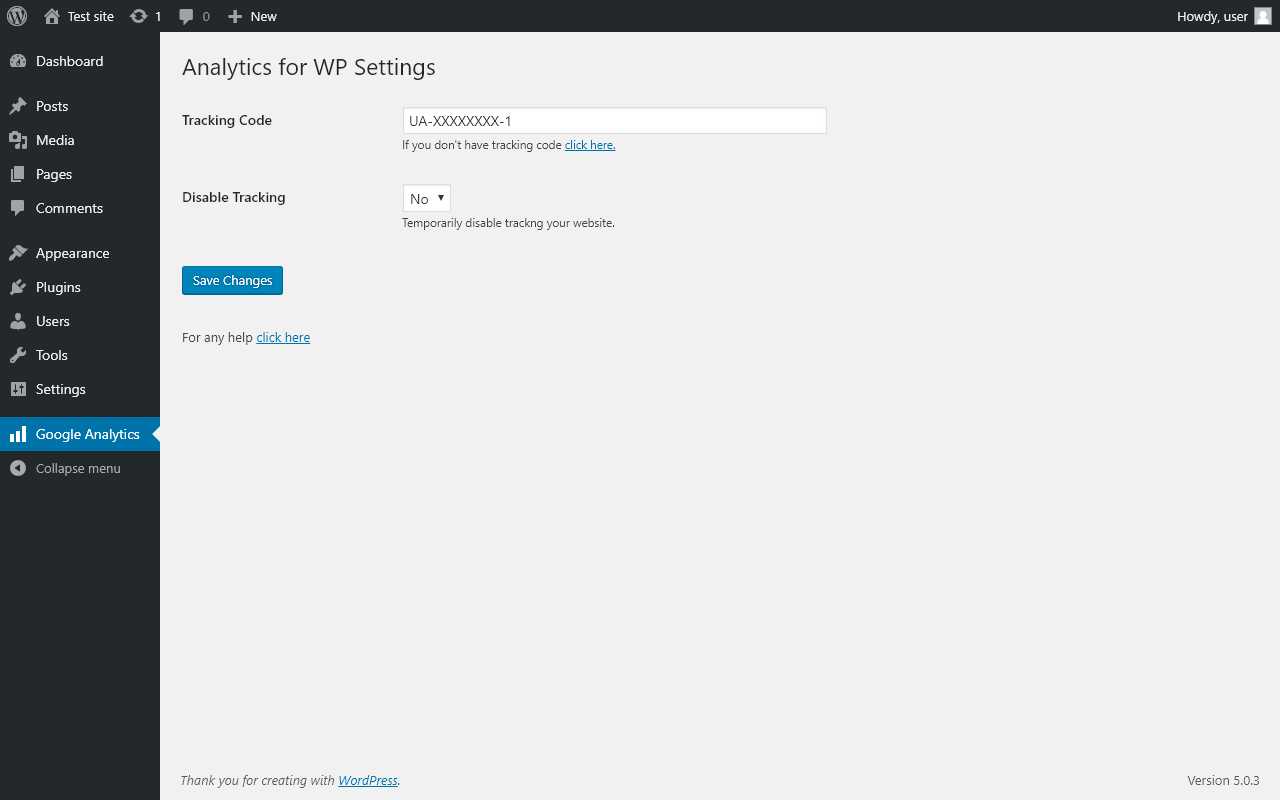Click the Comments speech bubble sidebar icon
This screenshot has width=1280, height=800.
click(18, 208)
